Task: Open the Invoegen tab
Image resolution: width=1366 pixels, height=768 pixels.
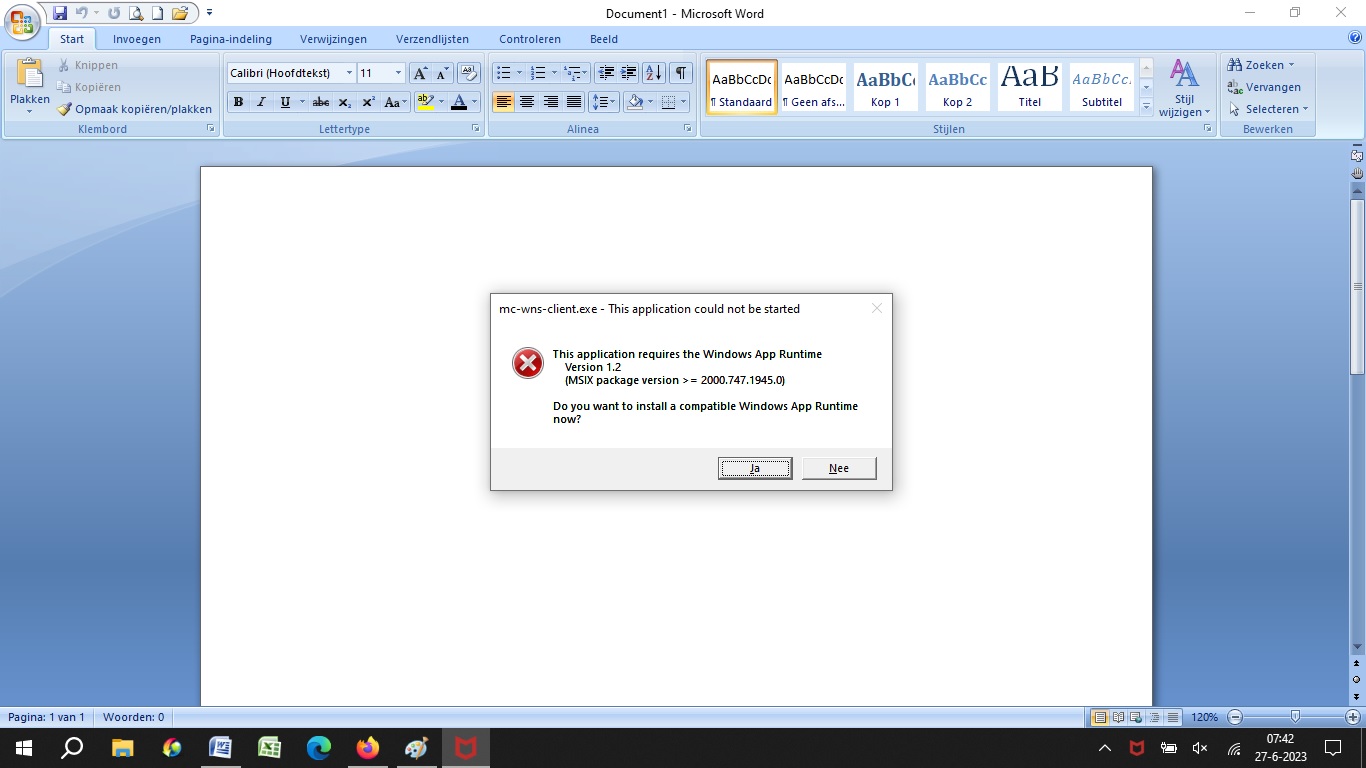Action: 137,39
